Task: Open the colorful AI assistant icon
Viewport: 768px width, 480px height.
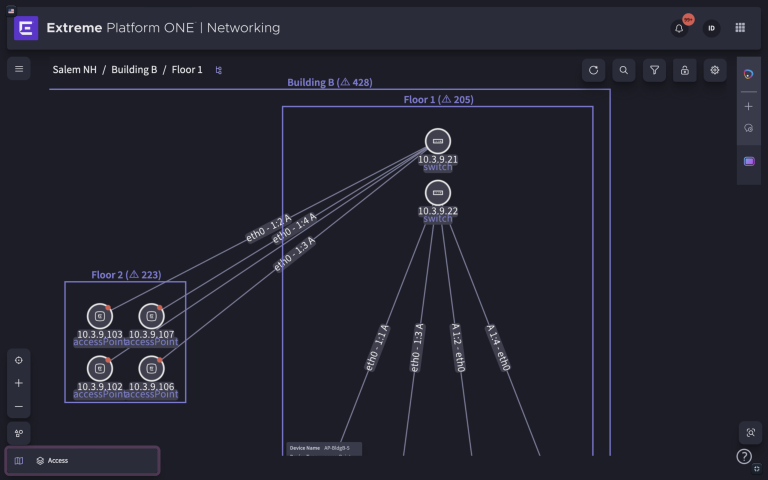Action: pos(748,74)
